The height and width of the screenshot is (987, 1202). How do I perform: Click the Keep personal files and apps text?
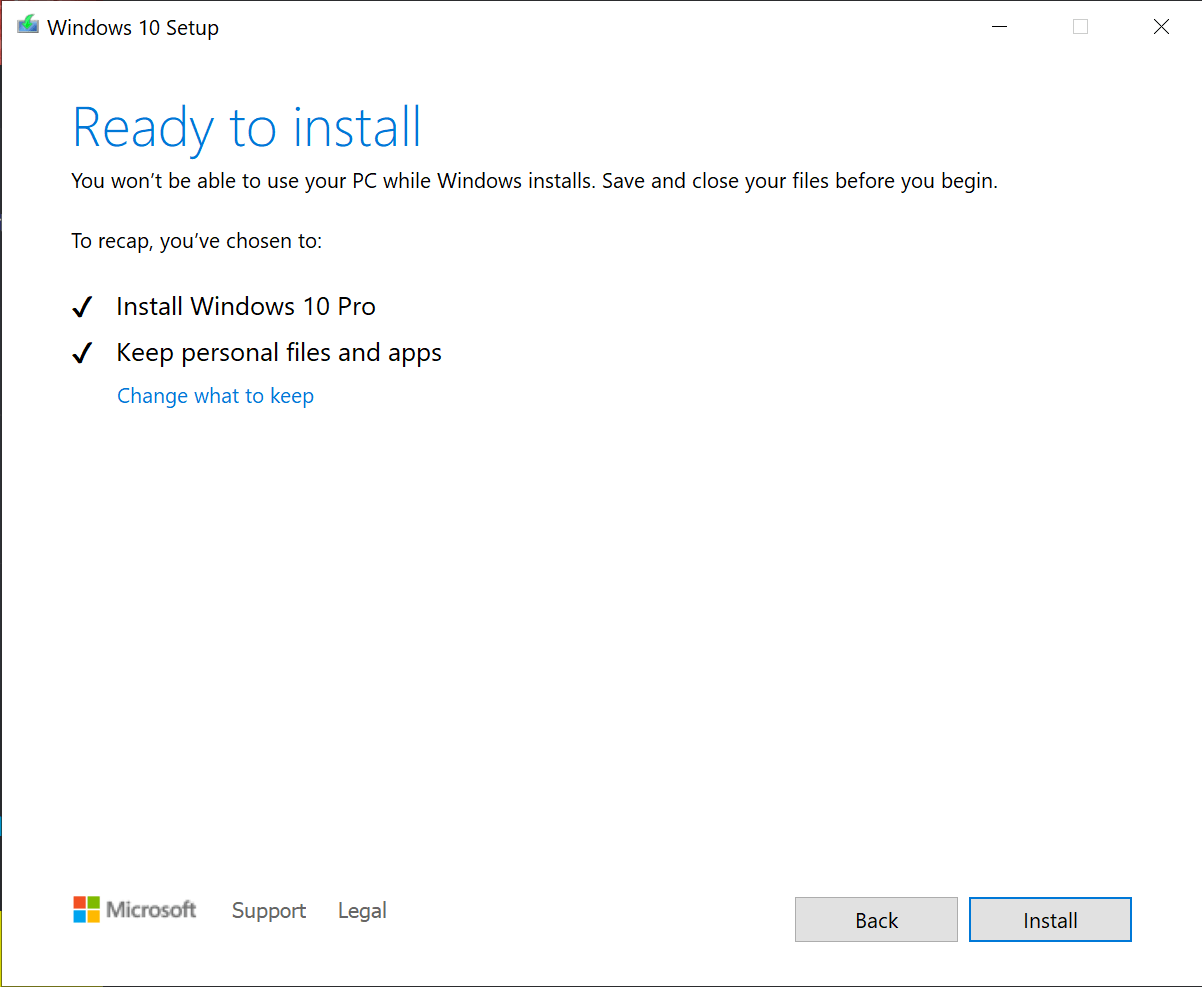click(279, 353)
